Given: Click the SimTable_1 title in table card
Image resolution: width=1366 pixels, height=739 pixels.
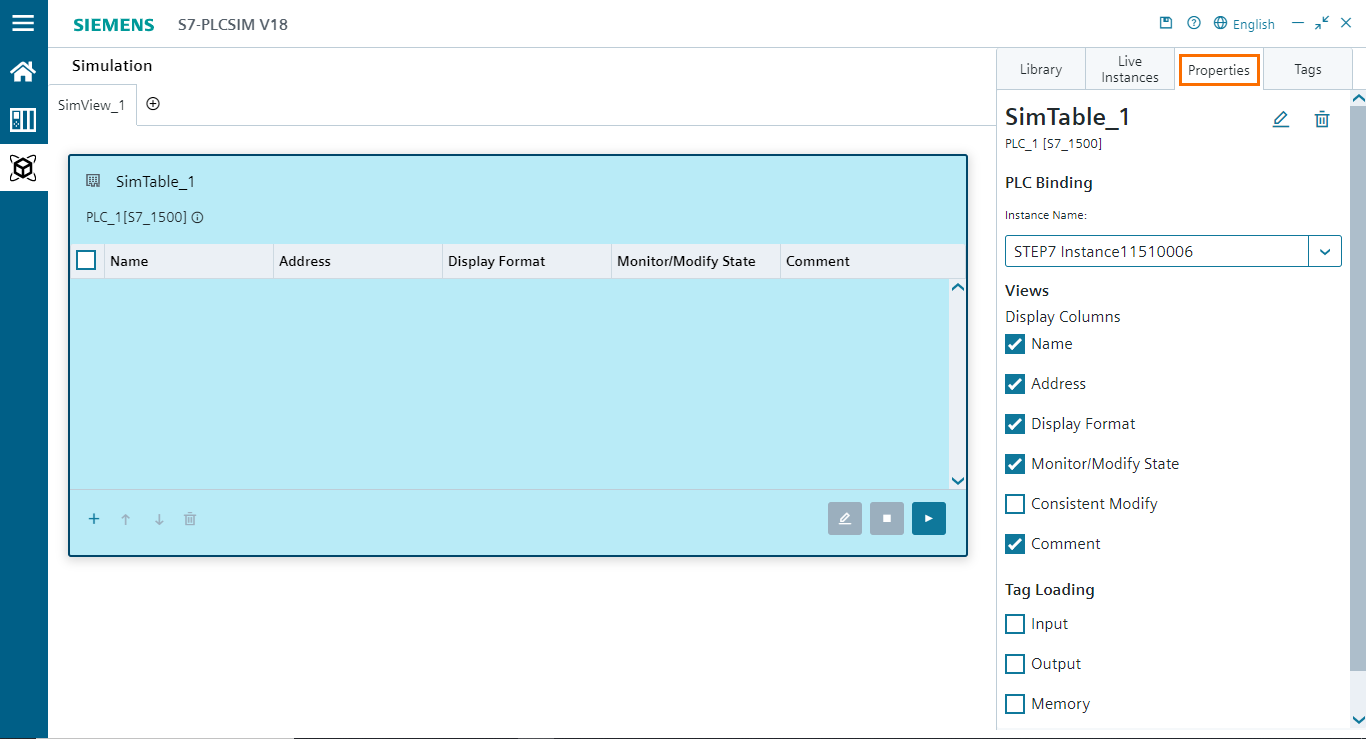Looking at the screenshot, I should [155, 181].
